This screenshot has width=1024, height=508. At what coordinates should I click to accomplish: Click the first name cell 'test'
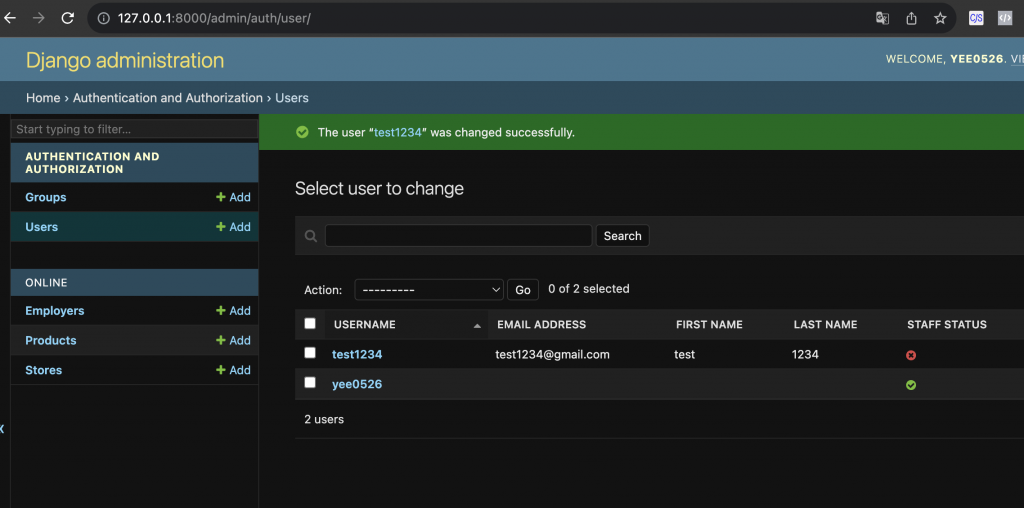tap(684, 355)
